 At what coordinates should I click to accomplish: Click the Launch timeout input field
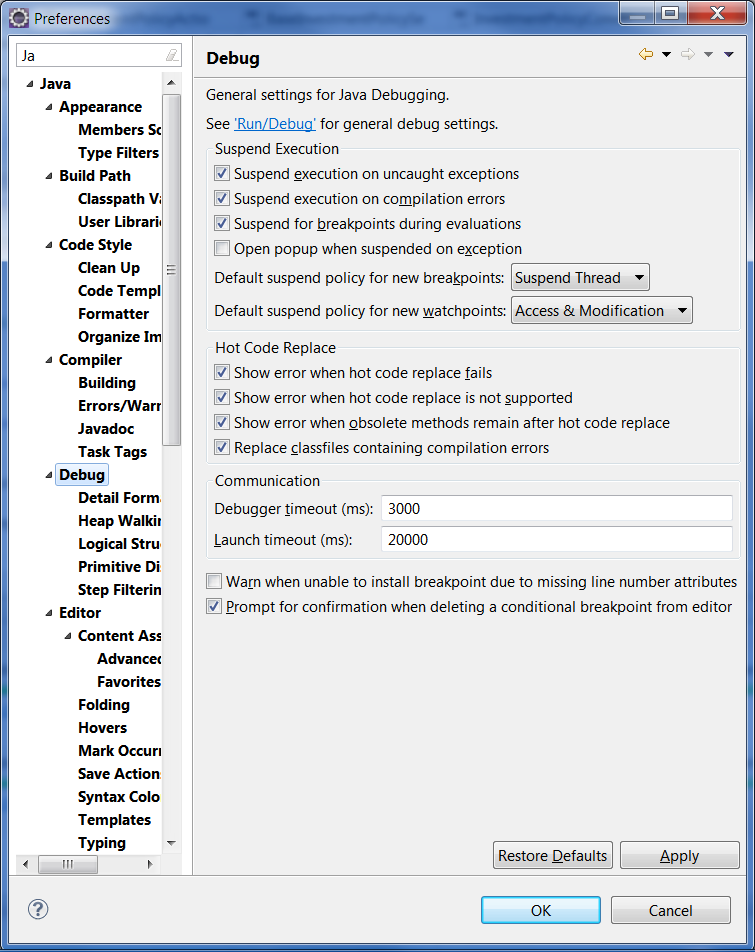click(557, 539)
